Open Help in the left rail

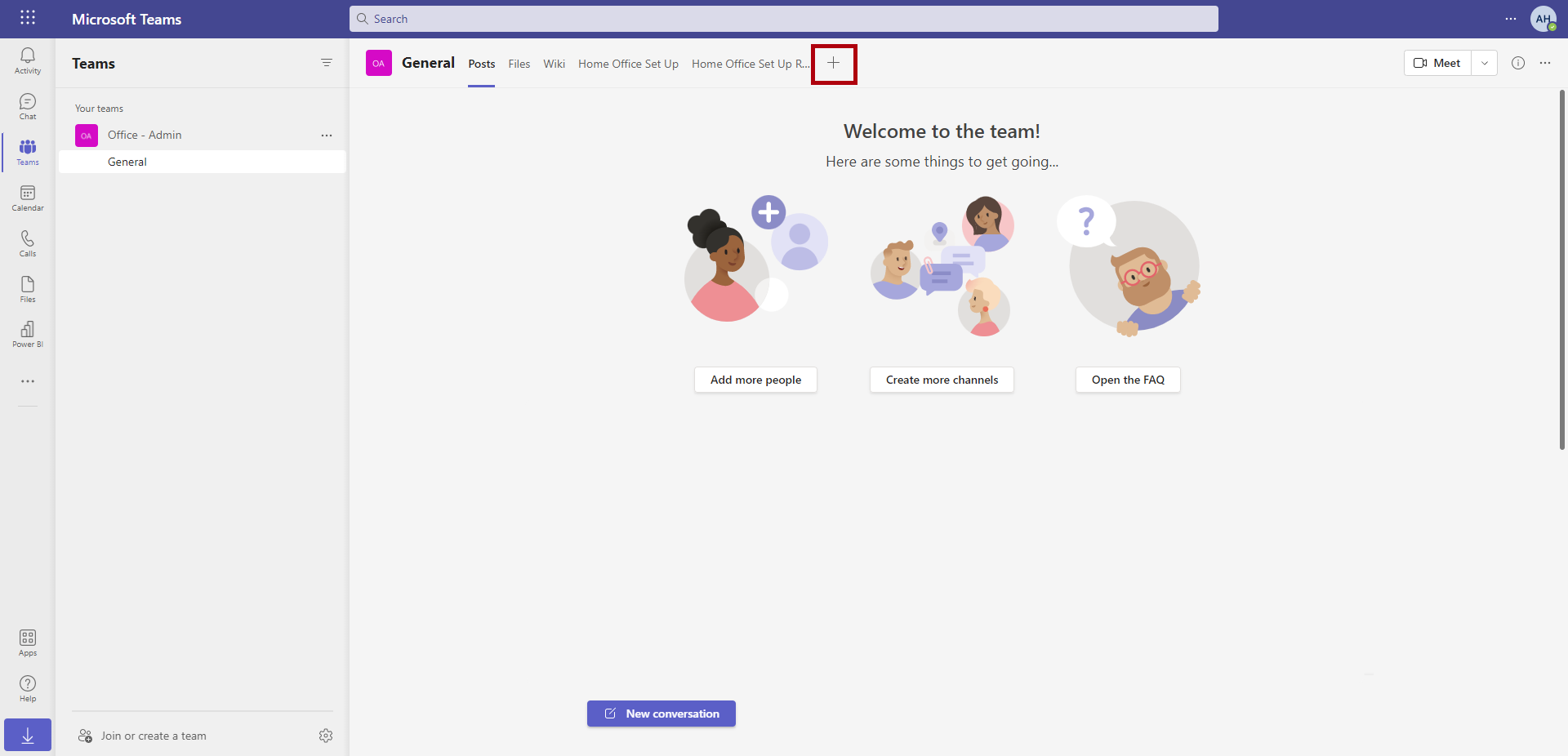coord(28,688)
